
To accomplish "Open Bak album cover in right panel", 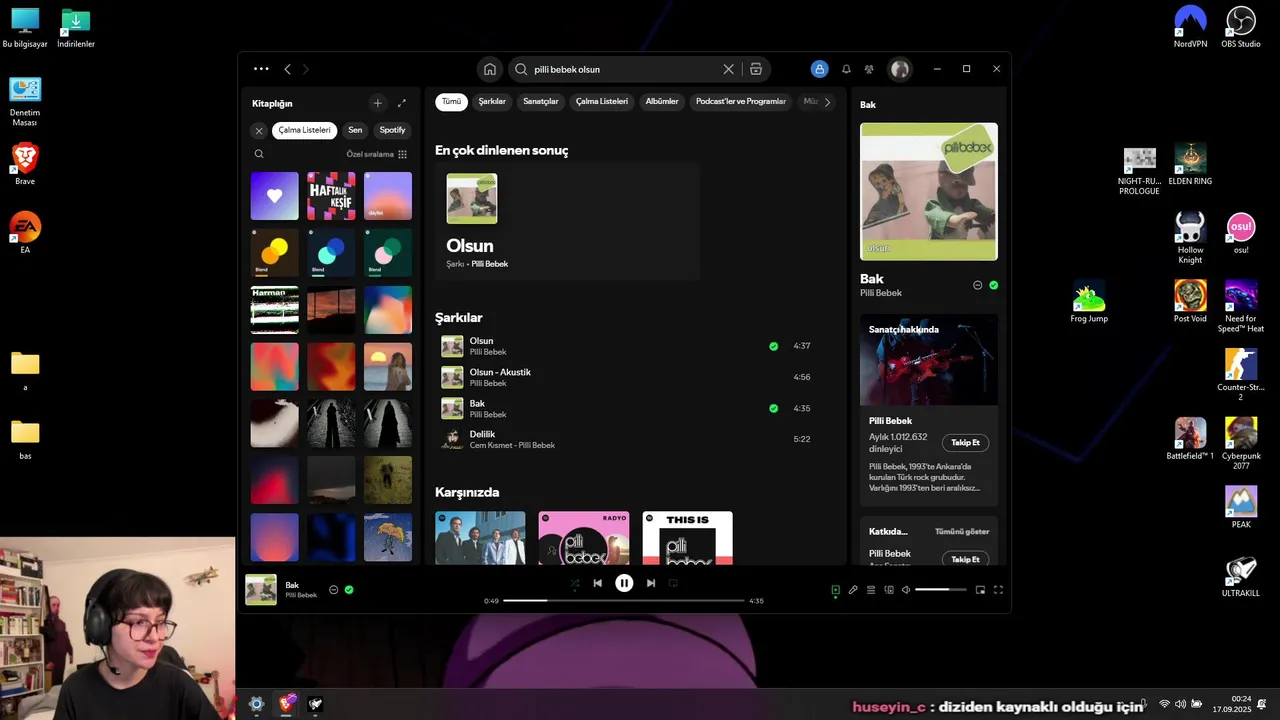I will pos(929,192).
